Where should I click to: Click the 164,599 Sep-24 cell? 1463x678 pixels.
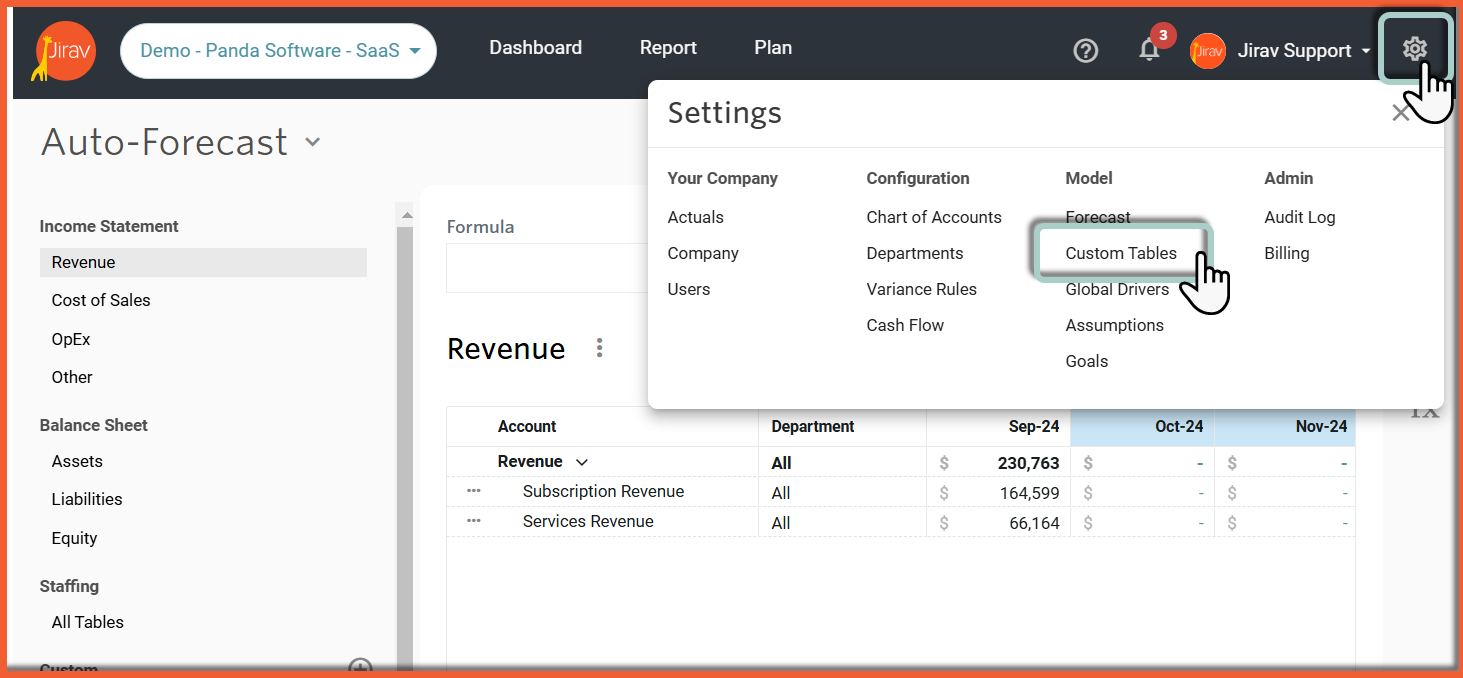tap(998, 492)
